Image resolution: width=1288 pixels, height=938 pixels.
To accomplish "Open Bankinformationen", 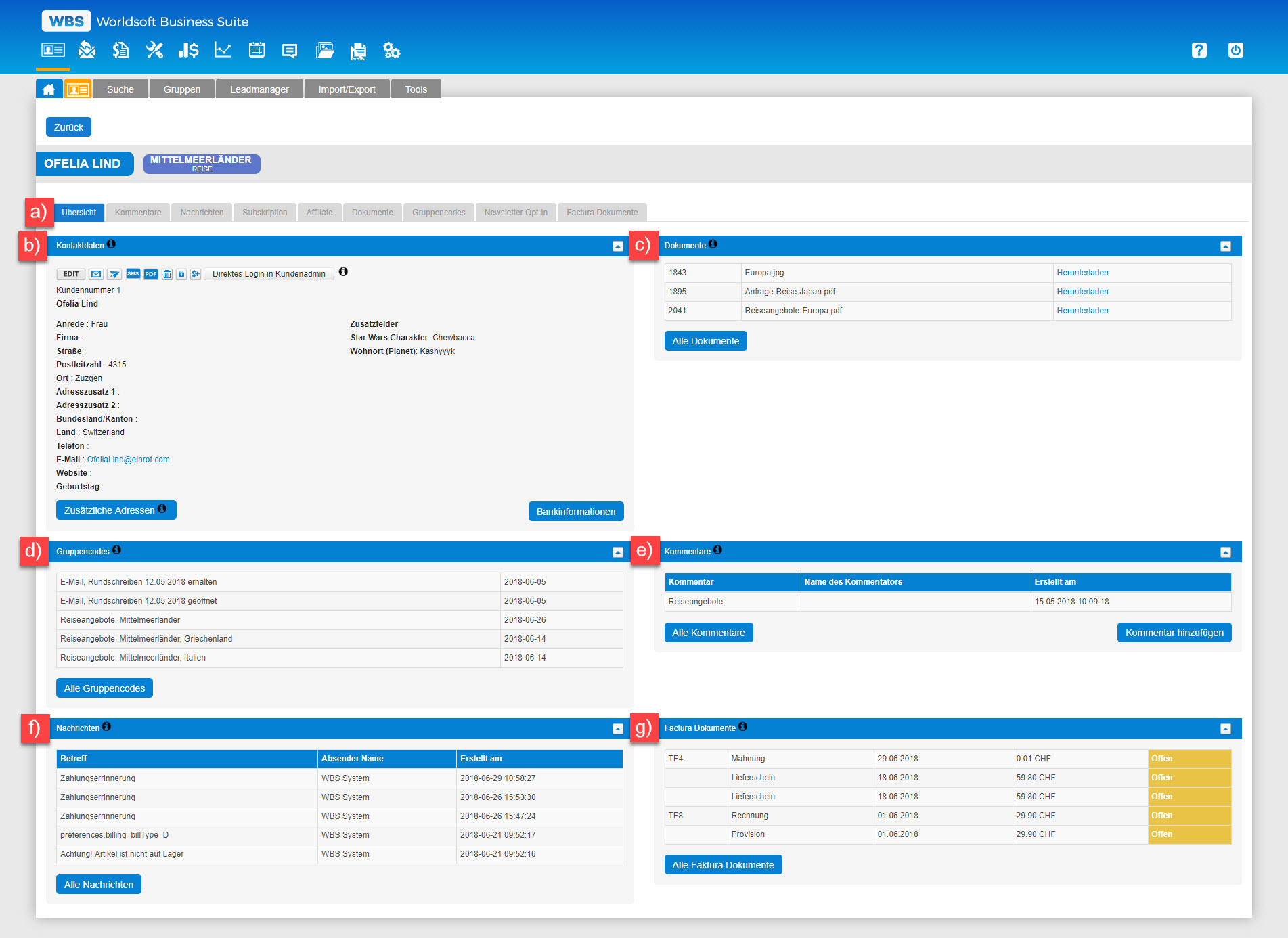I will [576, 512].
